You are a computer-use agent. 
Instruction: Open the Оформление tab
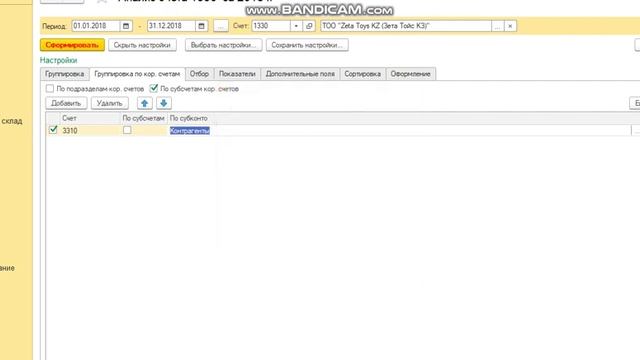pos(411,74)
